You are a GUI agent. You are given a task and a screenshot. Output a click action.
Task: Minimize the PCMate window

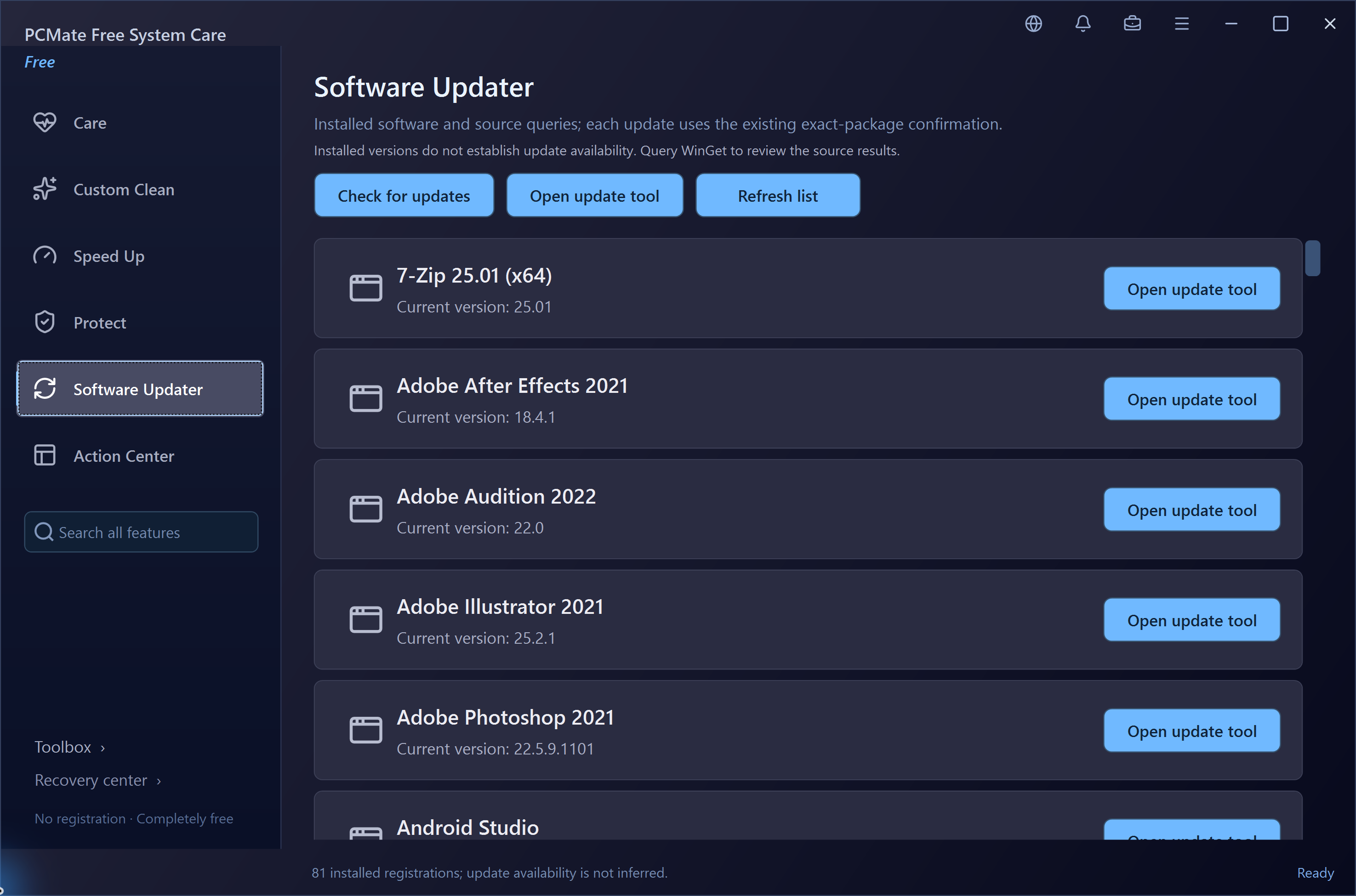1231,23
